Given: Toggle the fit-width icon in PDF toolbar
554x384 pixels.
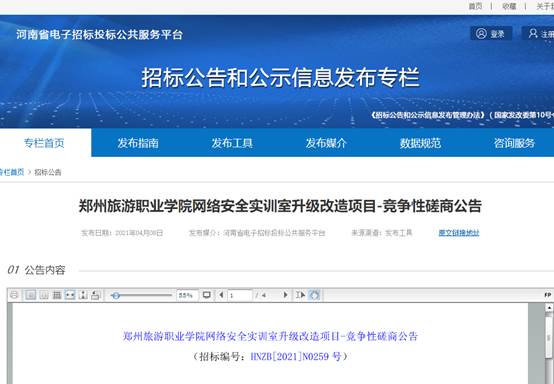Looking at the screenshot, I should click(70, 295).
